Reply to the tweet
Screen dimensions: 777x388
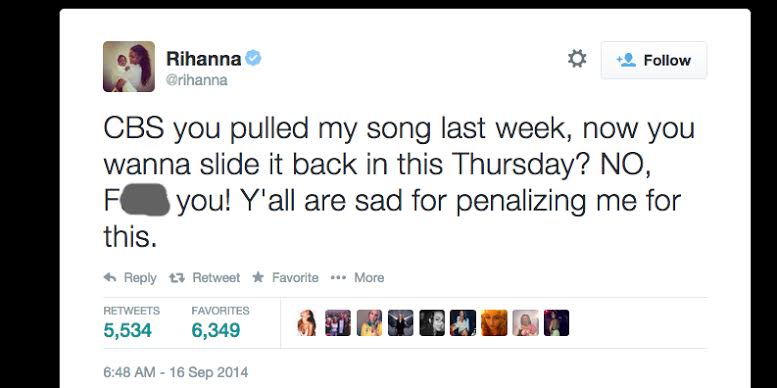[130, 277]
